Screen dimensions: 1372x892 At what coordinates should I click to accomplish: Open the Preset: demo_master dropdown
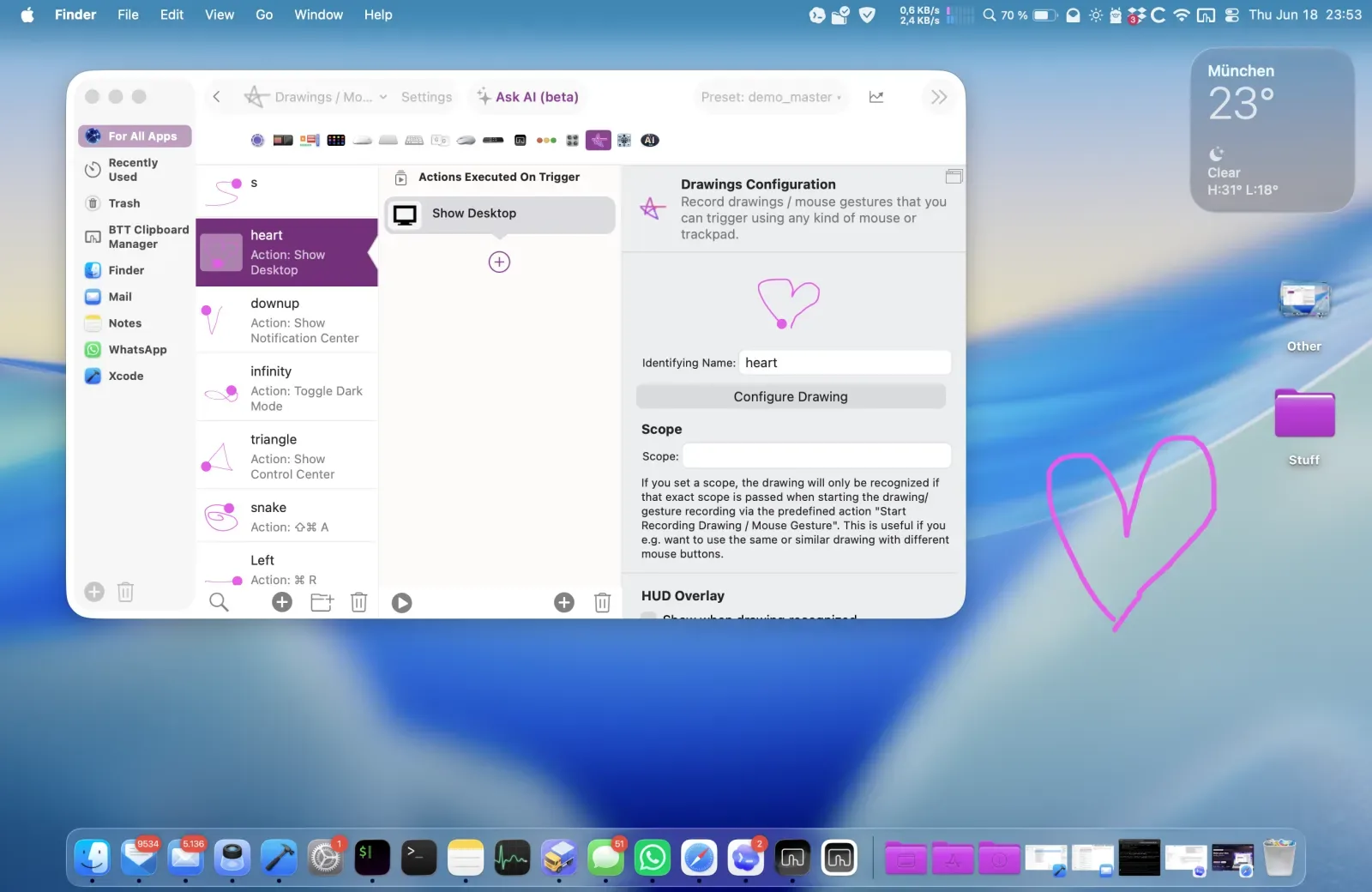pos(771,97)
